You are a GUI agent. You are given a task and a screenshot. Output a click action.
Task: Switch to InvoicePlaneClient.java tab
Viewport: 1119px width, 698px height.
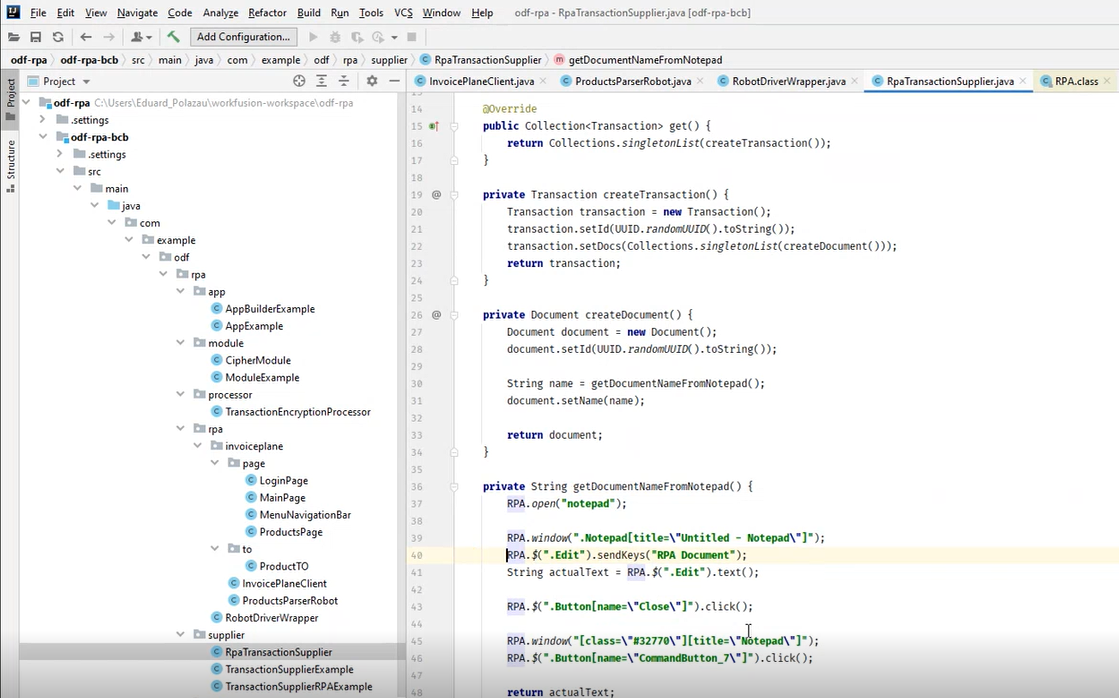(481, 81)
